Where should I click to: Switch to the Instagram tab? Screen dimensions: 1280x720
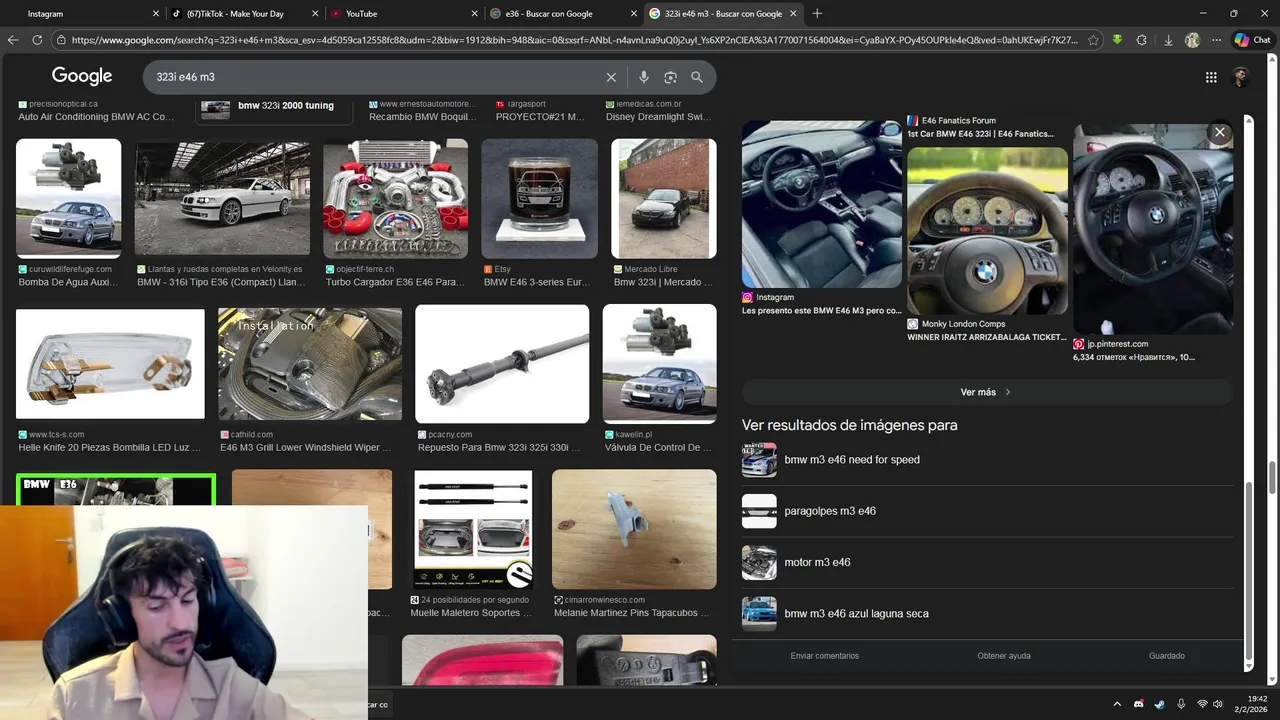click(82, 14)
